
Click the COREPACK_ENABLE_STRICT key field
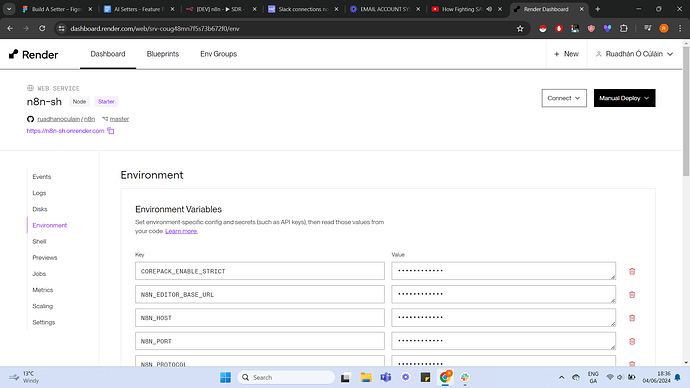coord(260,271)
